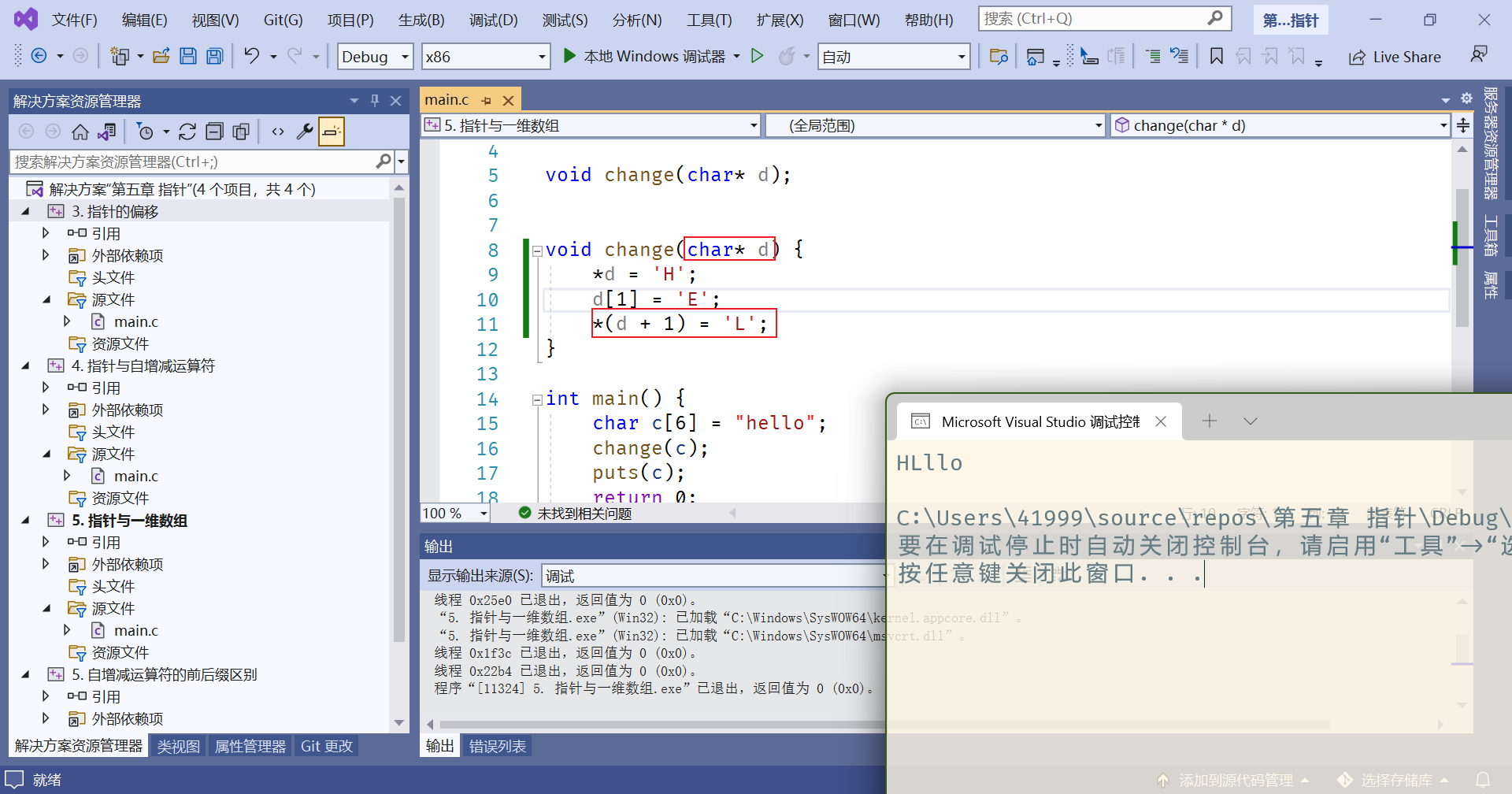This screenshot has height=794, width=1512.
Task: Close the main.c editor tab
Action: coord(509,101)
